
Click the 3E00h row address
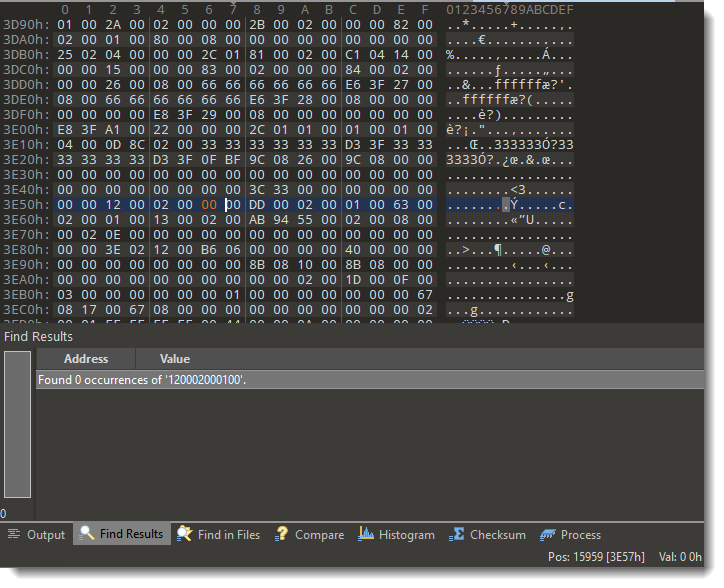pyautogui.click(x=21, y=129)
